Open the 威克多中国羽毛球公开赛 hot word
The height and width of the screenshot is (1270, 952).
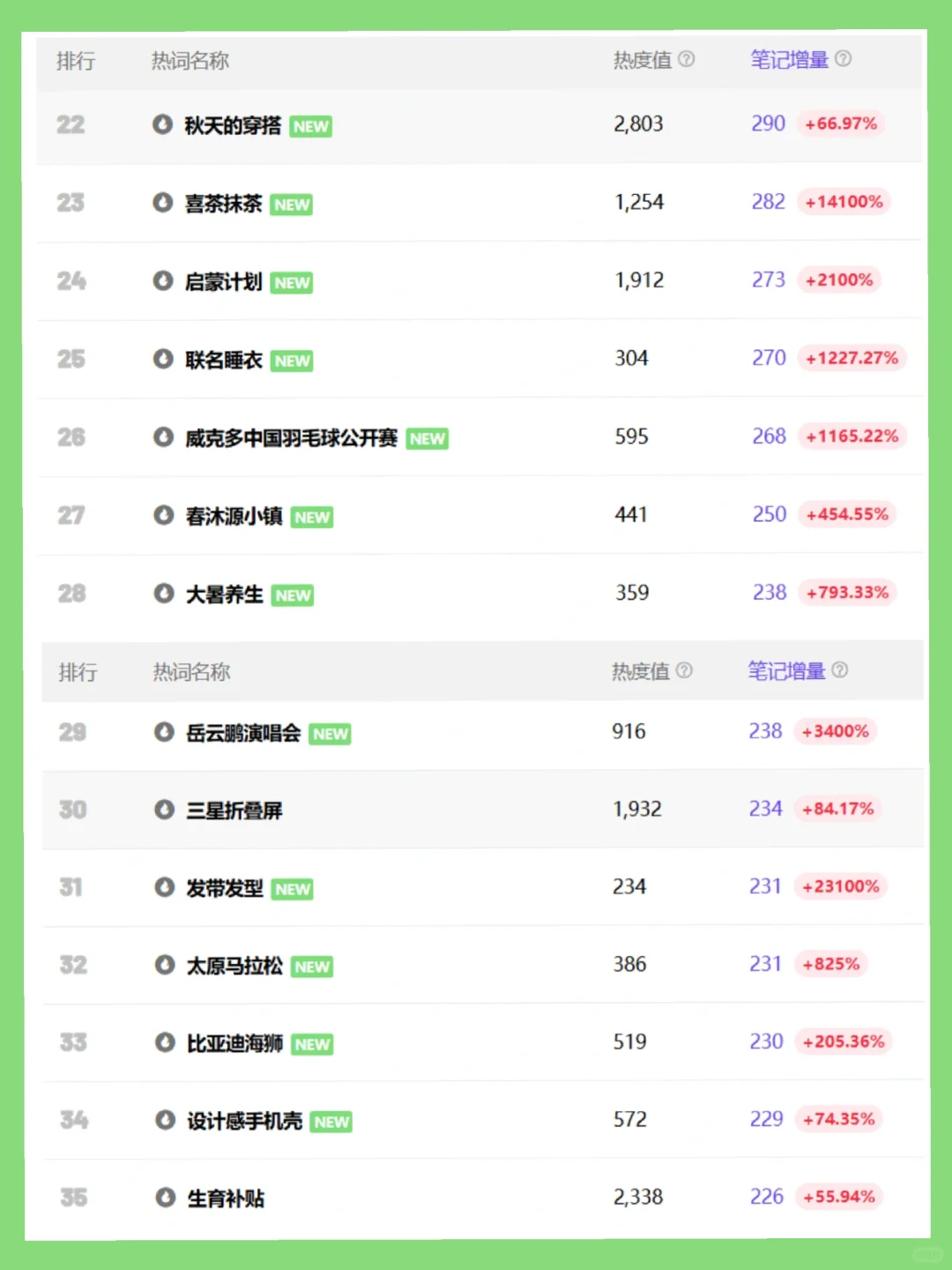pyautogui.click(x=291, y=438)
